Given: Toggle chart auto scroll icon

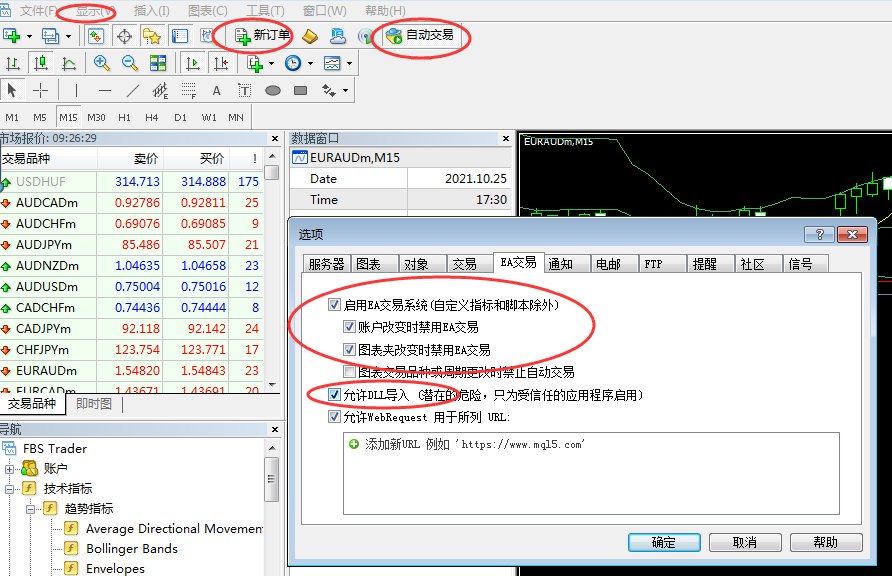Looking at the screenshot, I should tap(193, 63).
